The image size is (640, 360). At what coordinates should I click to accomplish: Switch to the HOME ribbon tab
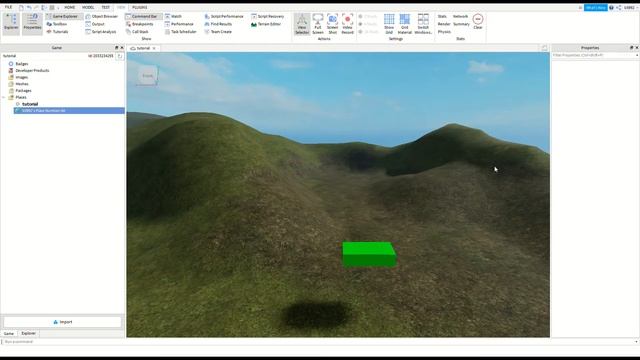(x=69, y=7)
